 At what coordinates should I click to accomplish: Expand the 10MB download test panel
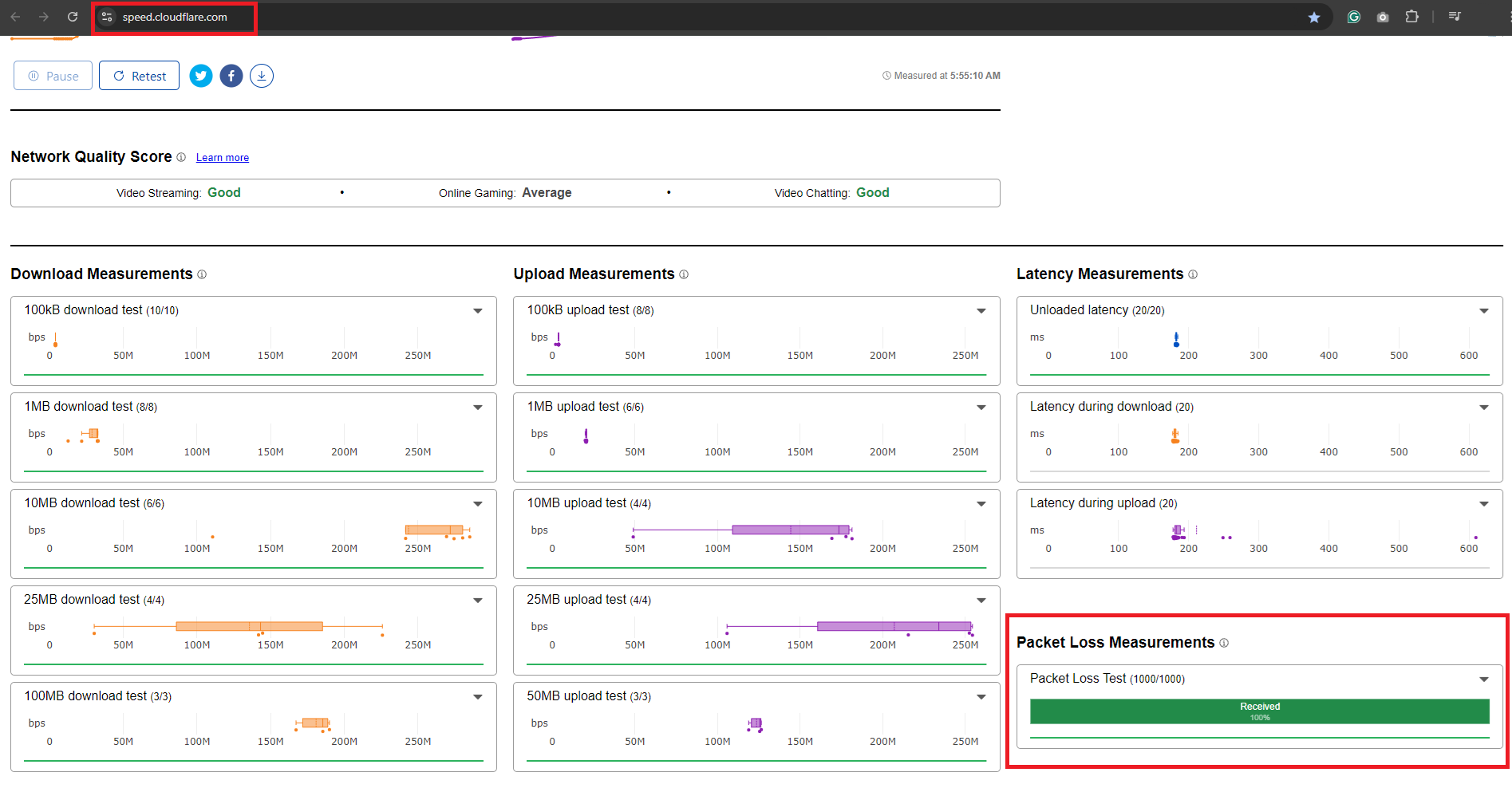[x=478, y=504]
